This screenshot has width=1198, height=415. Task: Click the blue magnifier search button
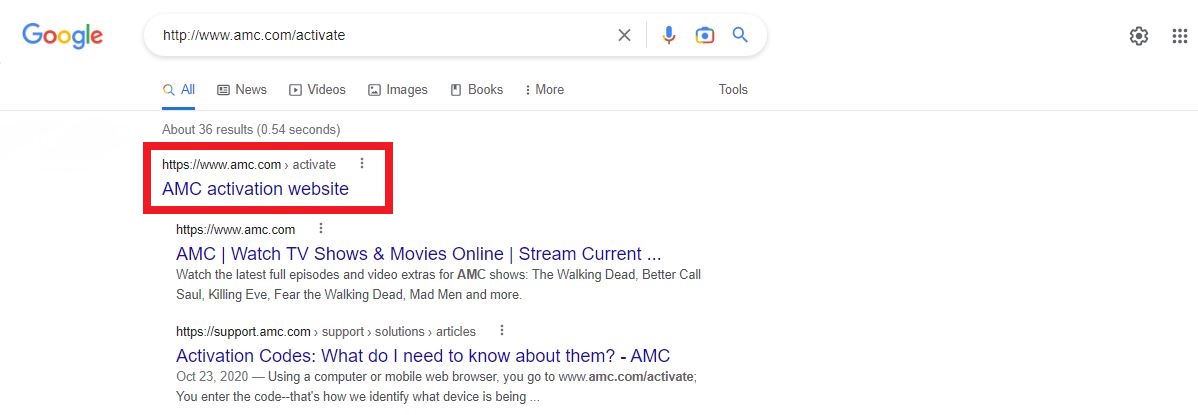(x=740, y=36)
